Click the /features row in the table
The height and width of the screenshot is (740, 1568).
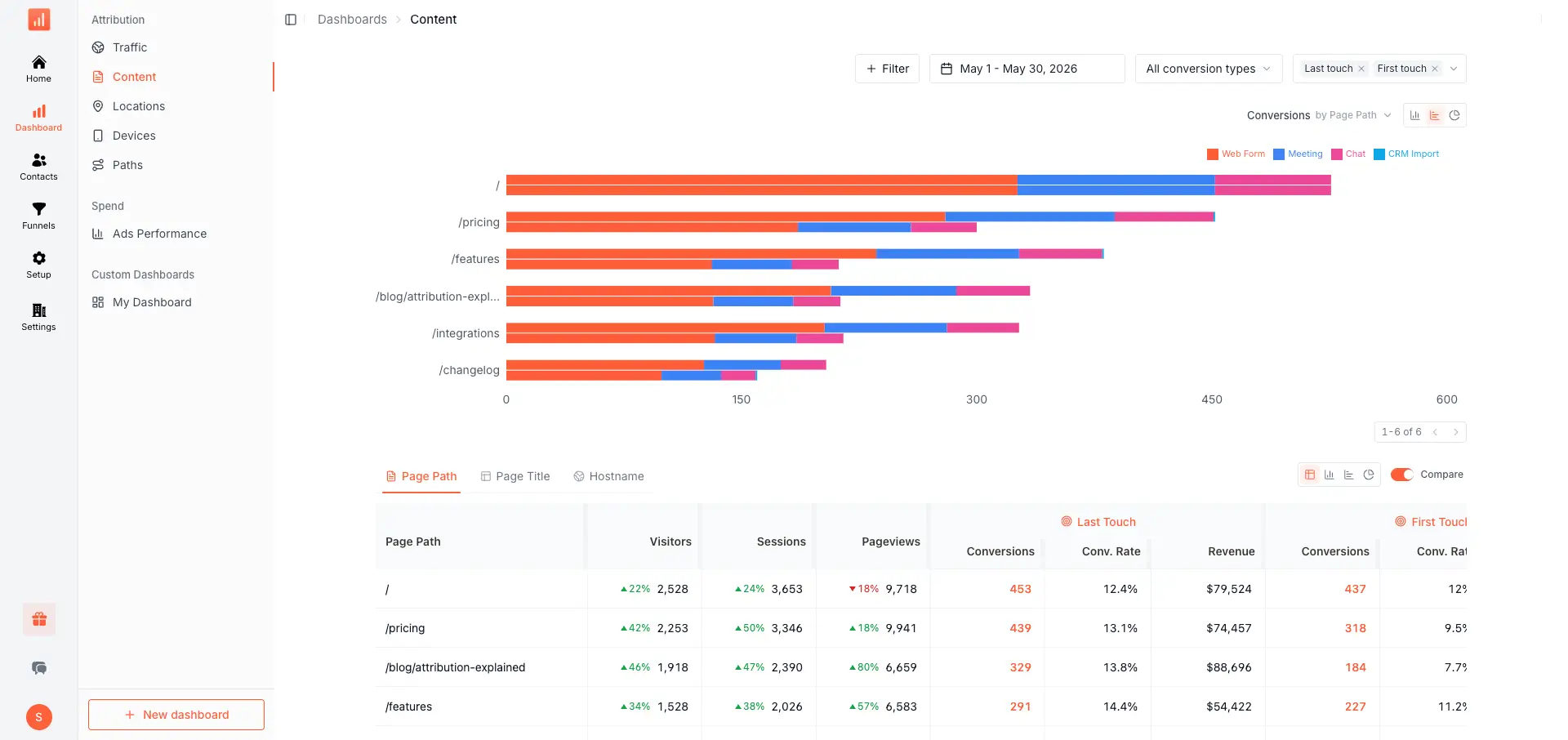[x=921, y=707]
